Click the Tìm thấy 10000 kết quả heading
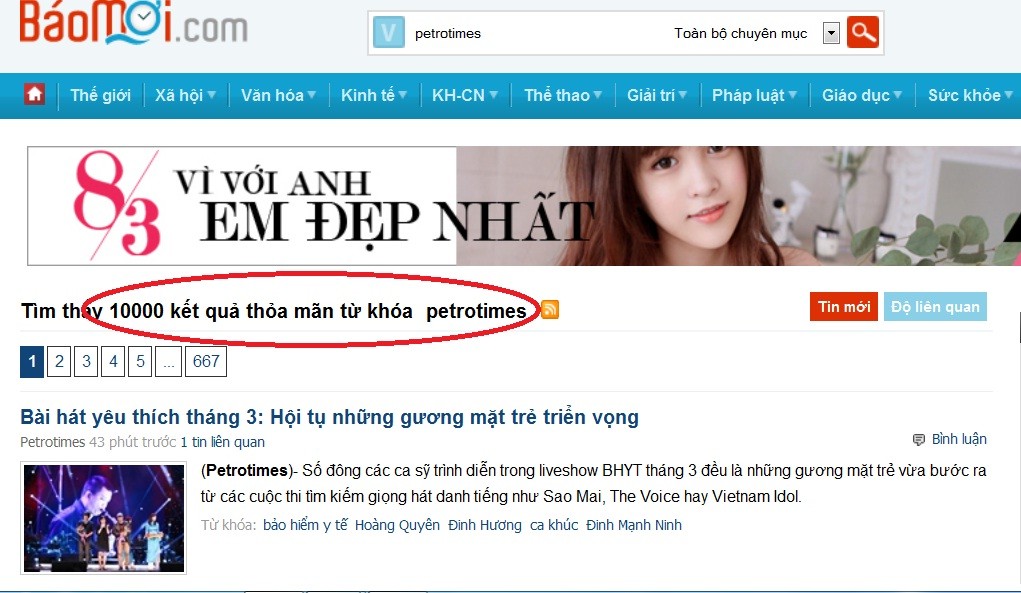Image resolution: width=1021 pixels, height=593 pixels. 273,310
